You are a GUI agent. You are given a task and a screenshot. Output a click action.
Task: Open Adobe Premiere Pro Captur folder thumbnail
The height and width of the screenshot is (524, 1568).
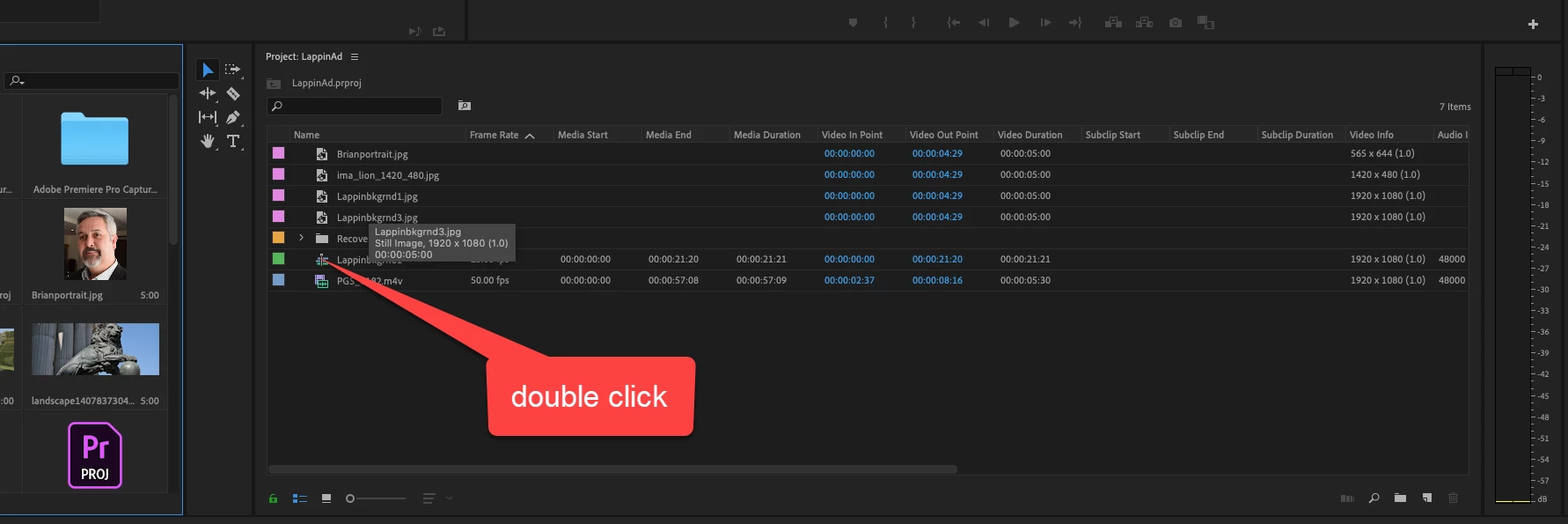(x=95, y=139)
